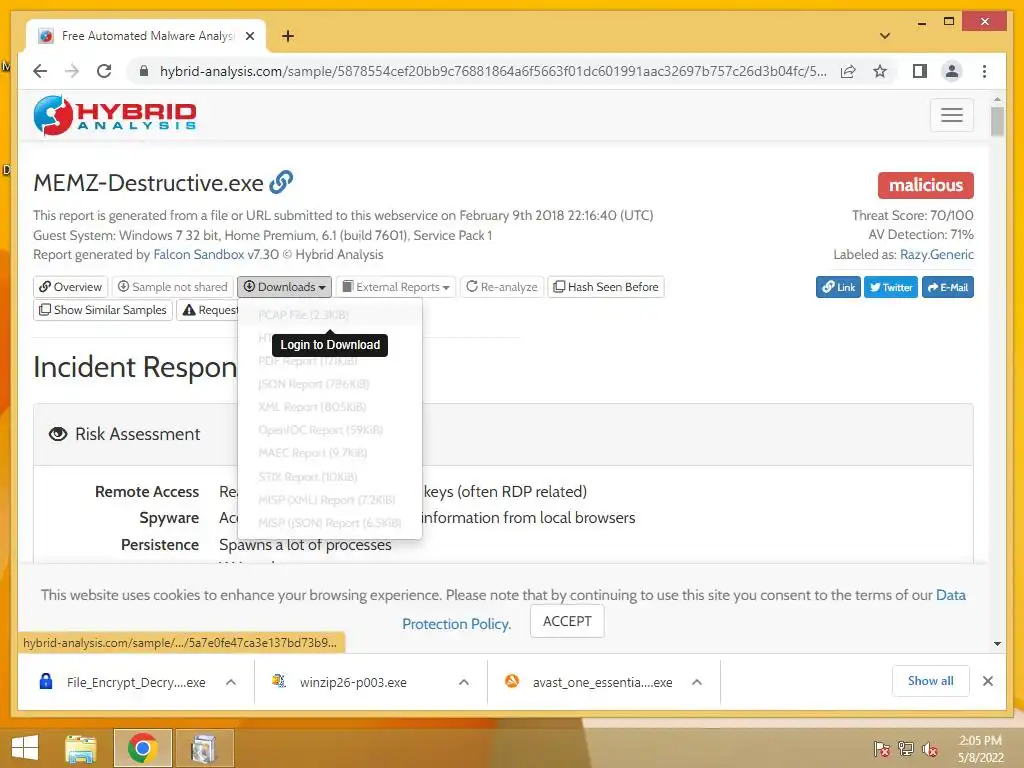Open avast_one_essentia....exe download item
Screen dimensions: 1024x768
[590, 682]
